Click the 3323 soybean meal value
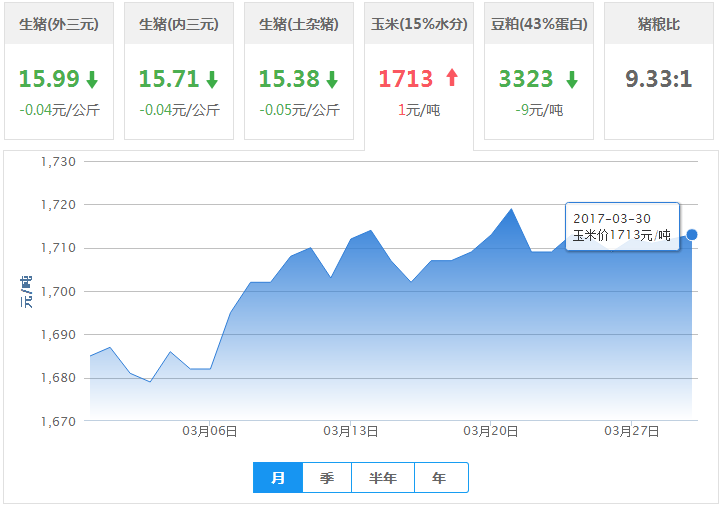Screen dimensions: 723x508 [526, 78]
